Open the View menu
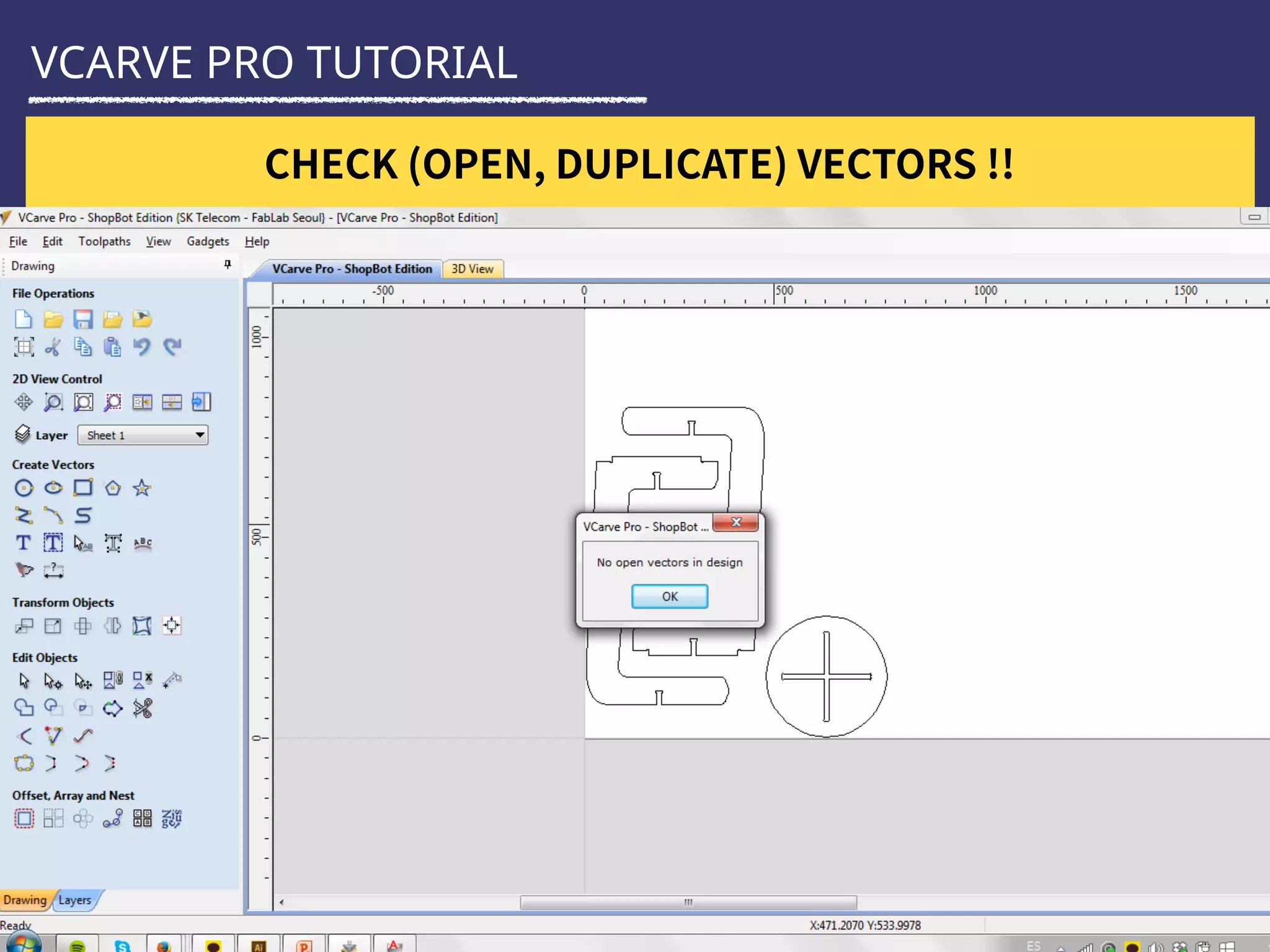The width and height of the screenshot is (1270, 952). [x=158, y=241]
